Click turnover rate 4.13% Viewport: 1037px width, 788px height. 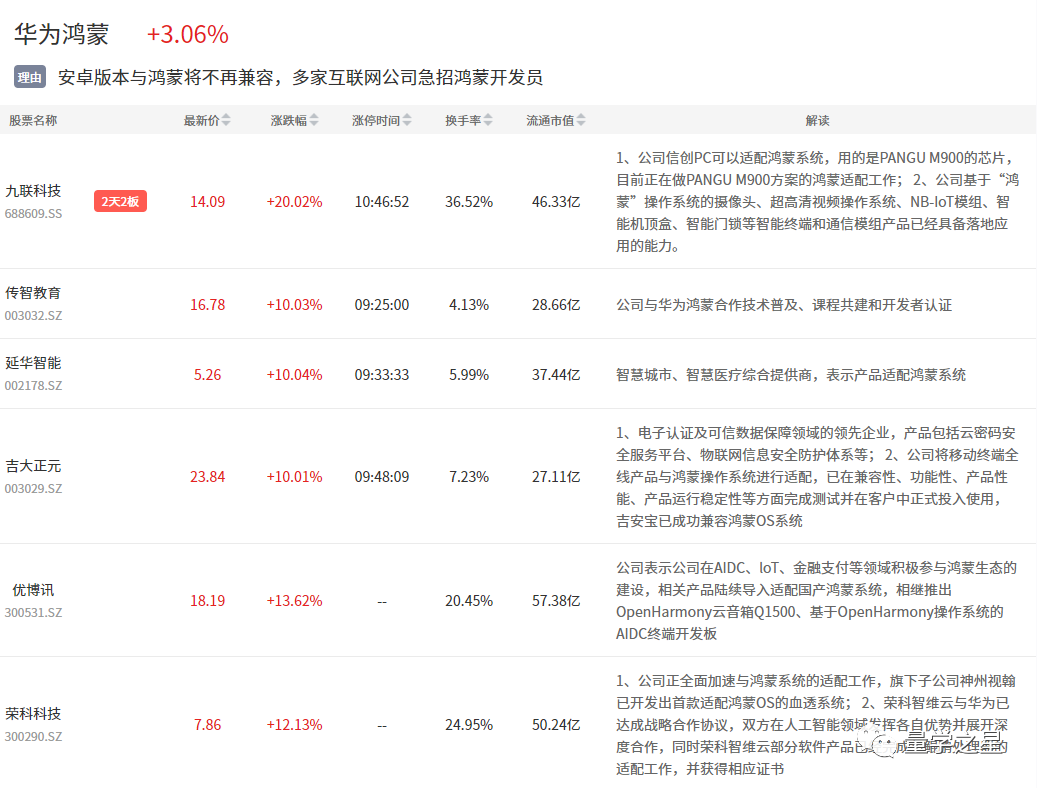click(x=469, y=305)
